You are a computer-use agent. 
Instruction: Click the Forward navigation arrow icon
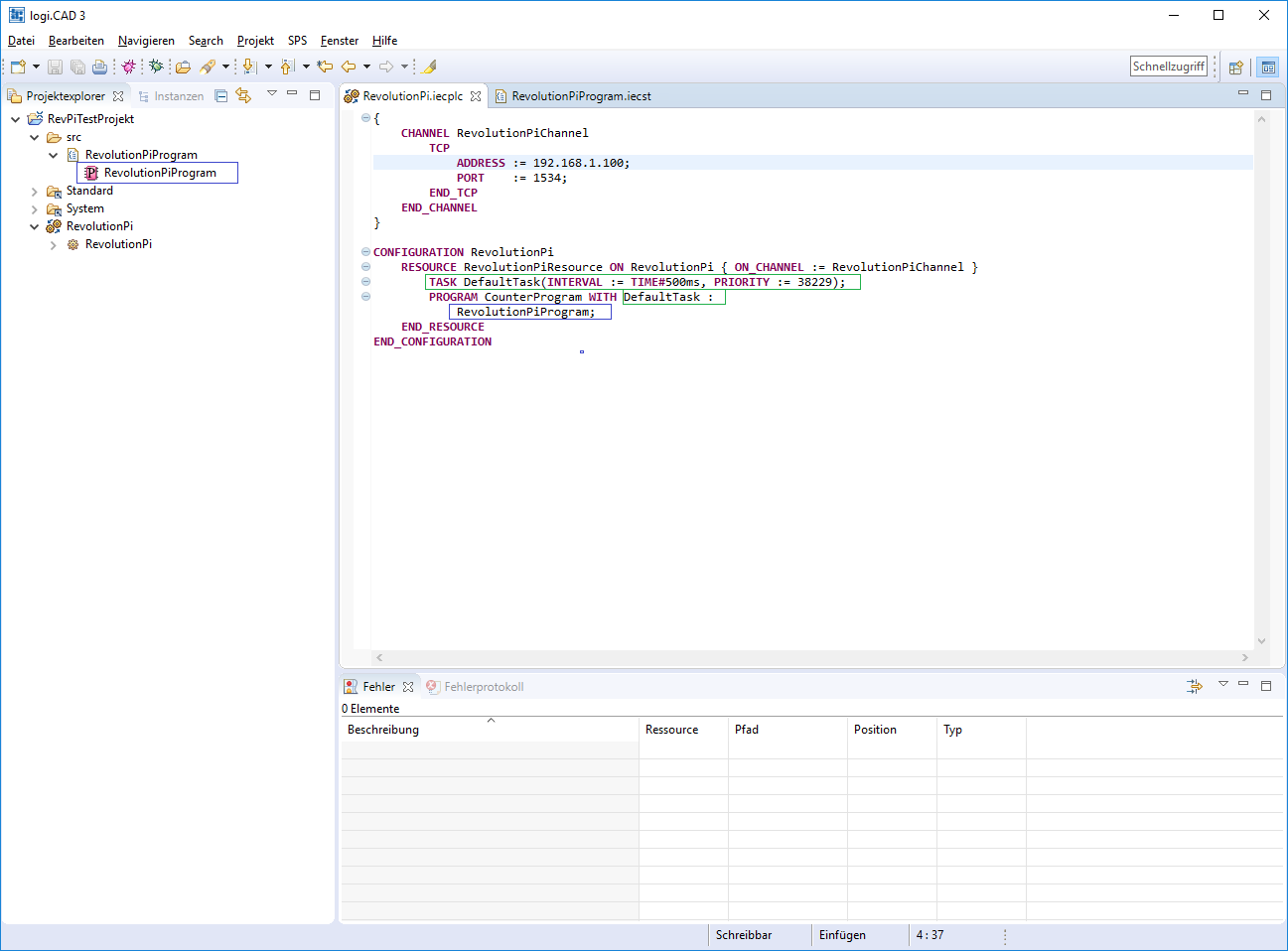click(x=386, y=67)
